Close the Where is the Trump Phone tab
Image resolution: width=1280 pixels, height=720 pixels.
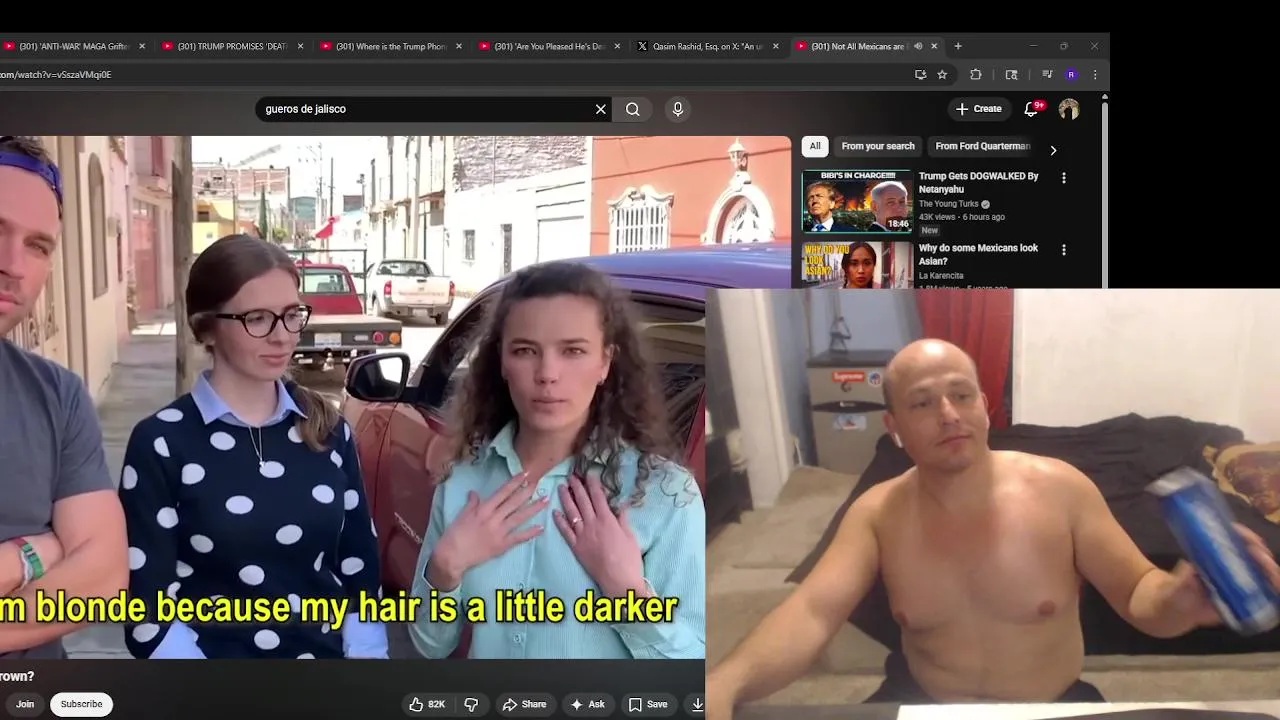click(x=459, y=46)
